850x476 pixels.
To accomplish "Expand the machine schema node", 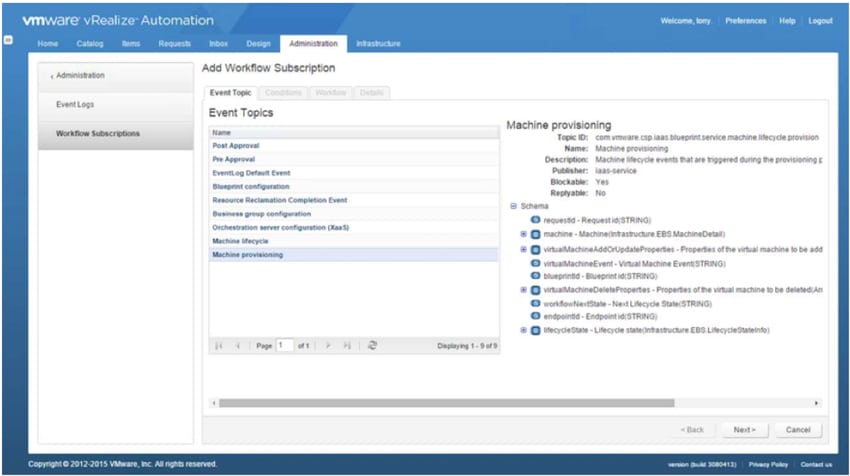I will 523,234.
